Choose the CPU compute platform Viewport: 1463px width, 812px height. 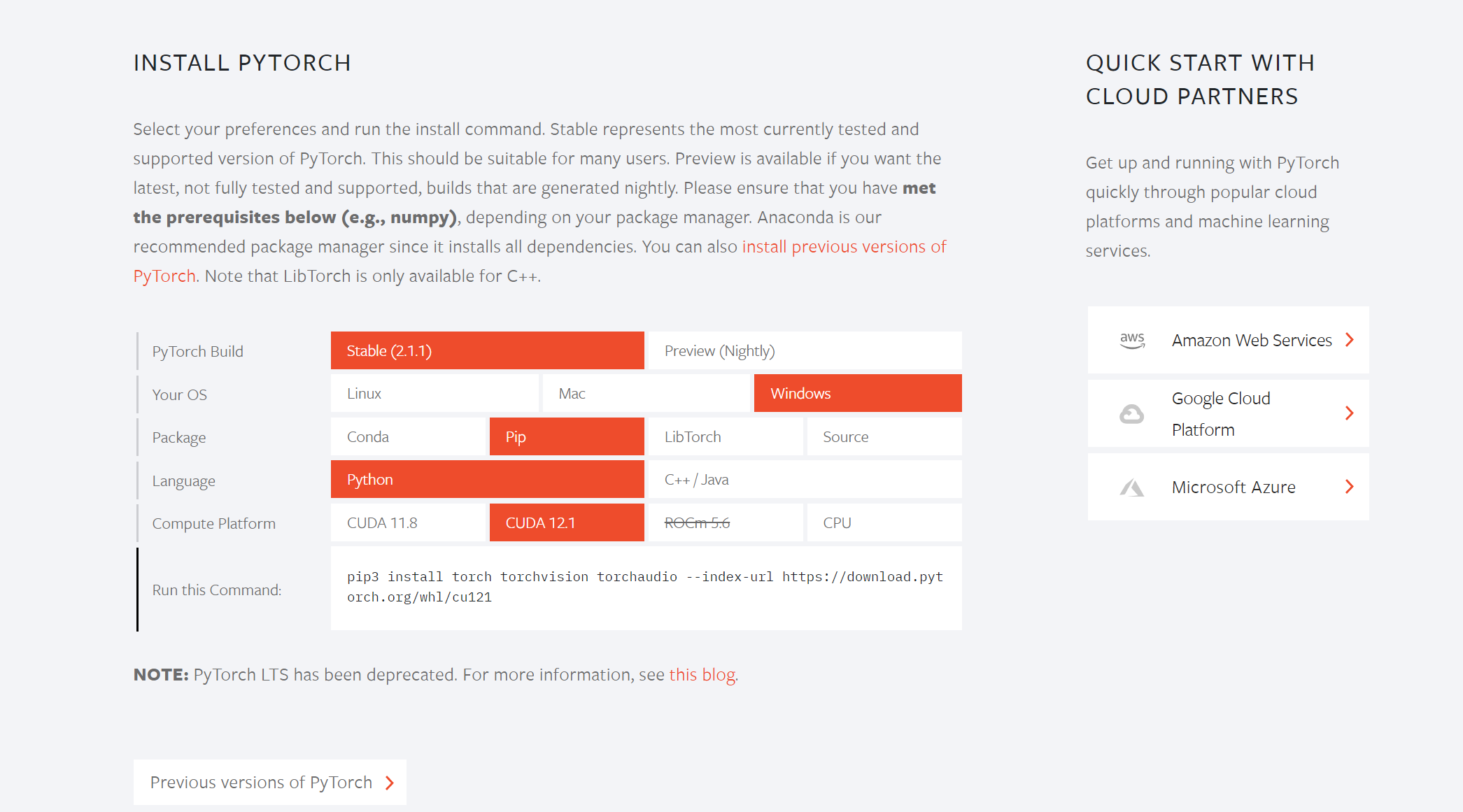coord(884,522)
